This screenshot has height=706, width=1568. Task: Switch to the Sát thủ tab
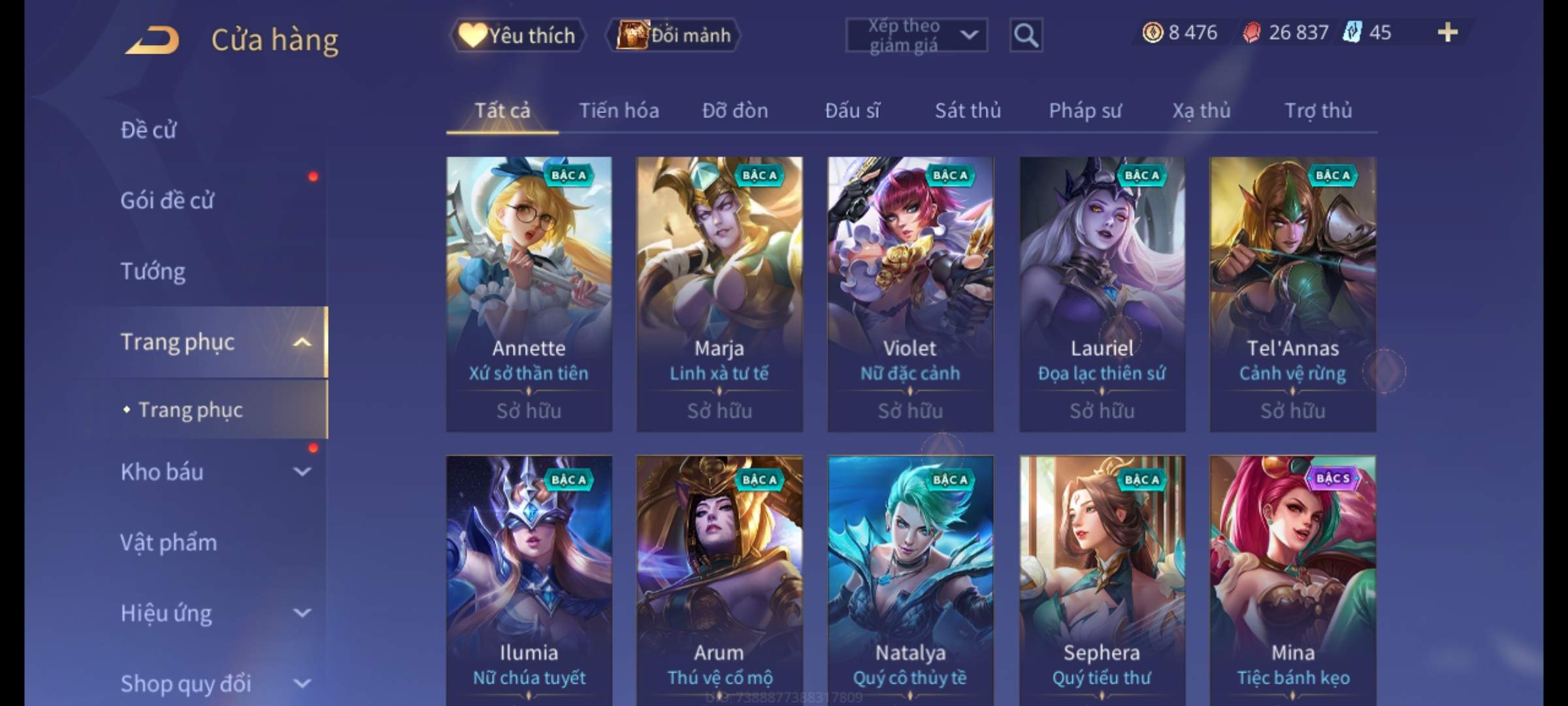pyautogui.click(x=968, y=110)
